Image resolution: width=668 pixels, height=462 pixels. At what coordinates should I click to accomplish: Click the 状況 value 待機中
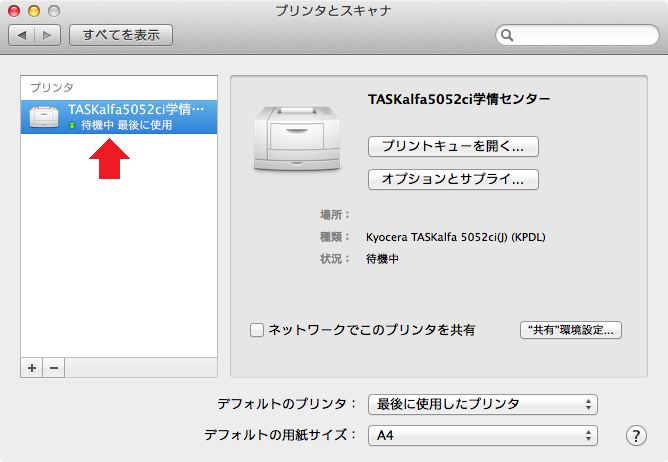(382, 259)
